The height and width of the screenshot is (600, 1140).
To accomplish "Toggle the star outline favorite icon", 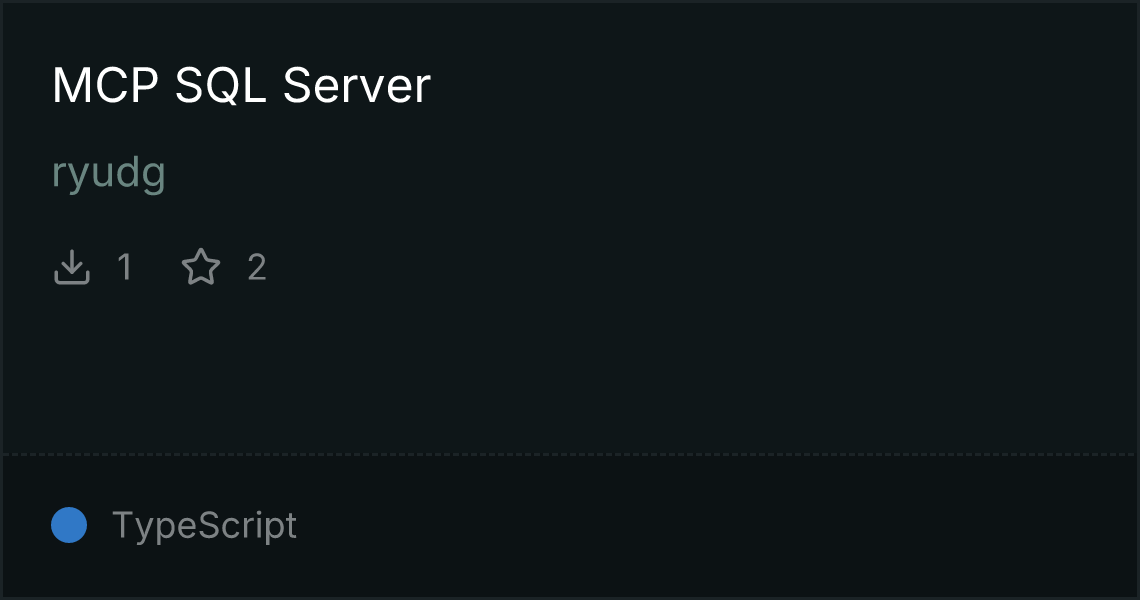I will pyautogui.click(x=201, y=267).
